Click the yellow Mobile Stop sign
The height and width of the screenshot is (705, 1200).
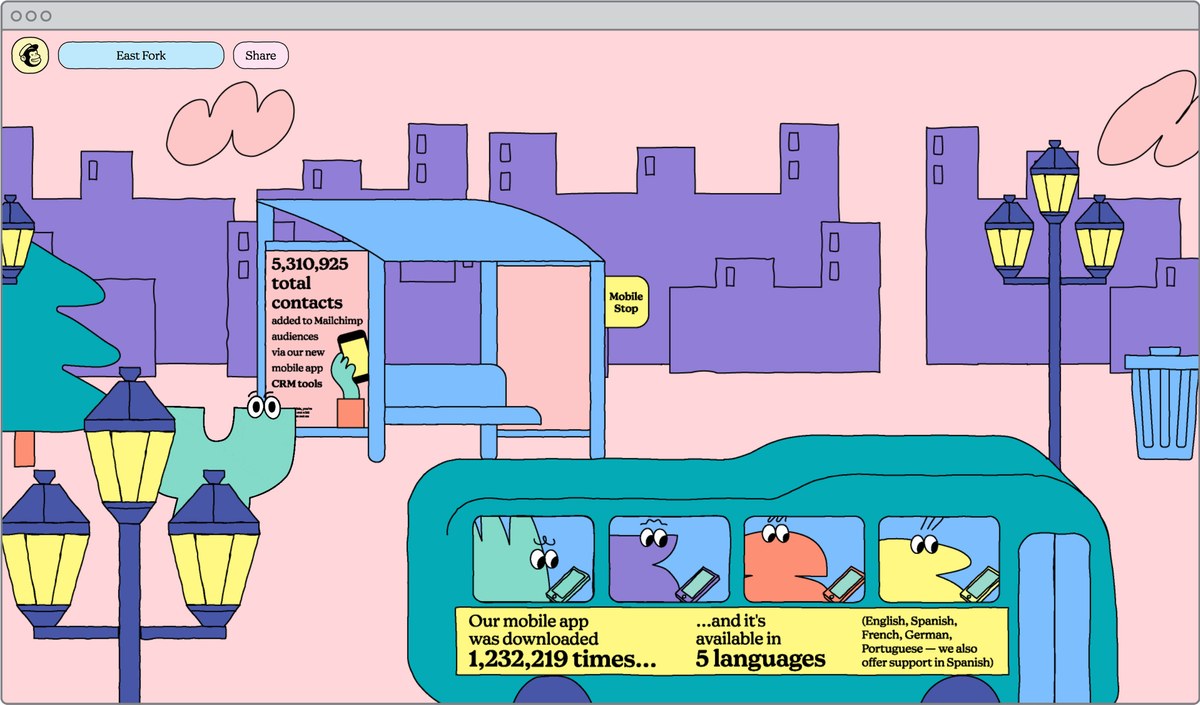pyautogui.click(x=626, y=302)
